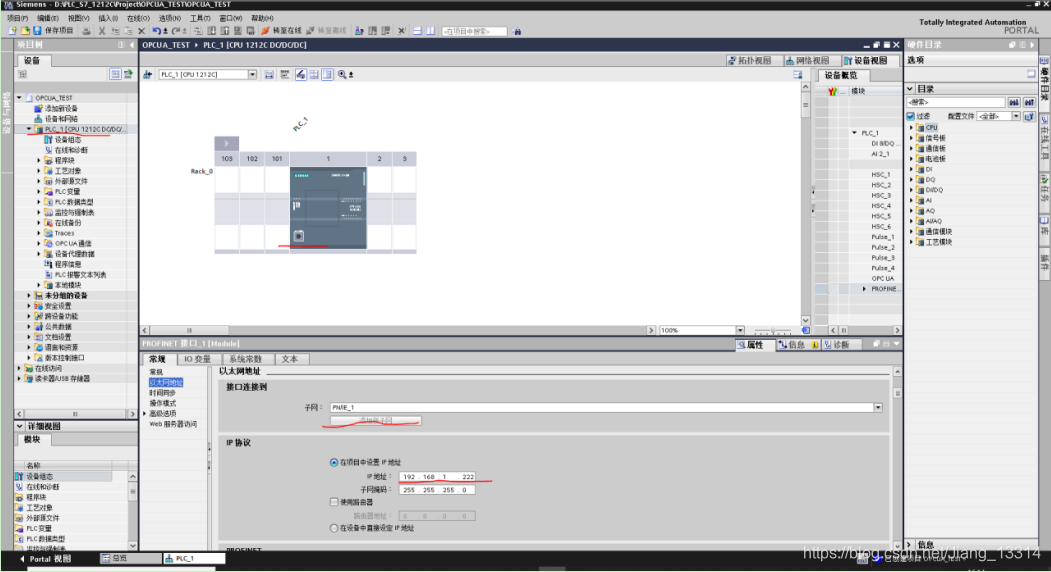
Task: Click Portal view (Portal 视图) button at bottom
Action: [x=45, y=559]
